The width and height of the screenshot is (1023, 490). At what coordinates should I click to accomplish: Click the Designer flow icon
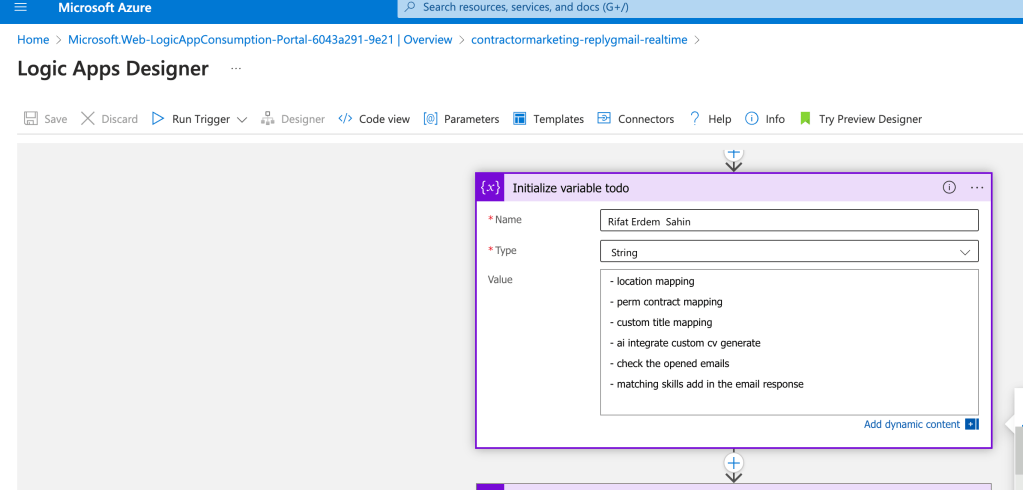tap(267, 119)
